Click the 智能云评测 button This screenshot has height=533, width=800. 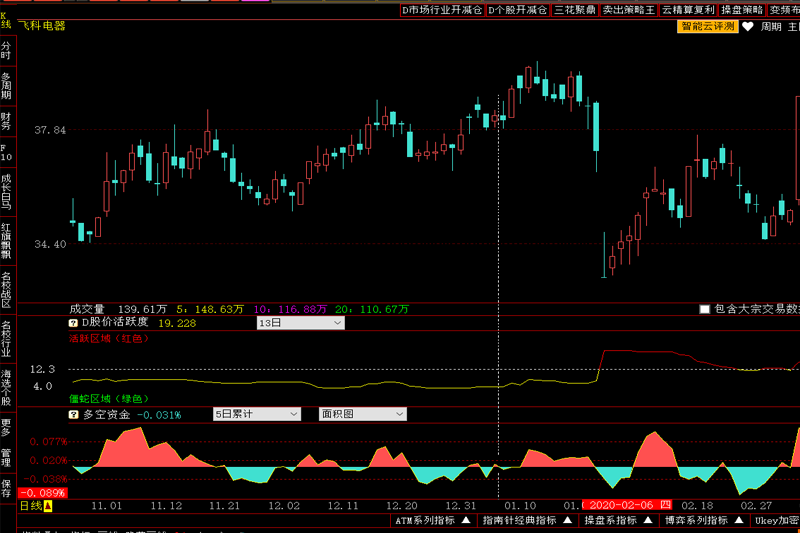pos(707,27)
